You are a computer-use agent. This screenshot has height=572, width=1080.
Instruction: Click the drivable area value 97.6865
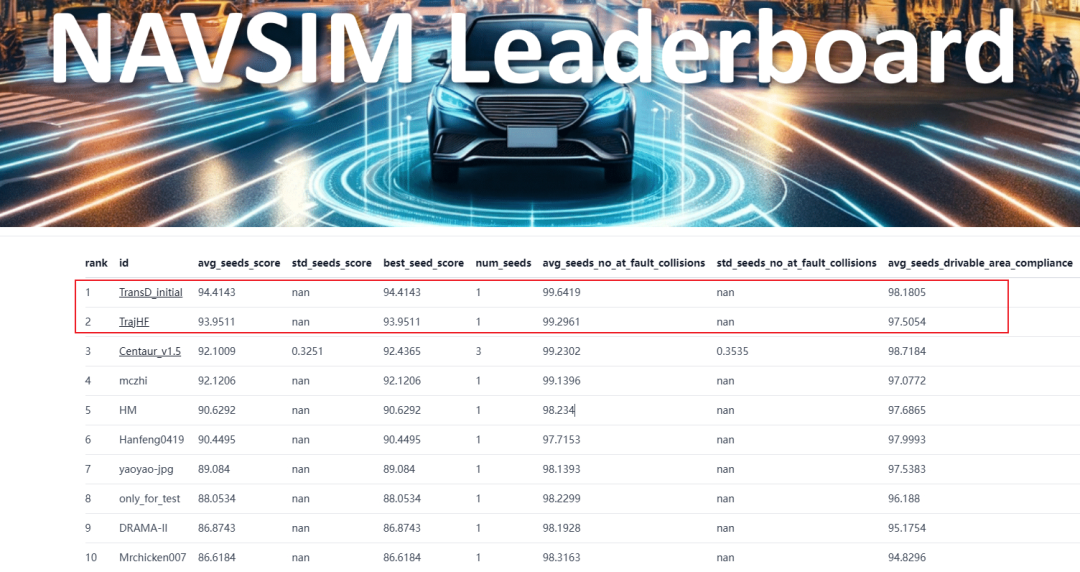pyautogui.click(x=907, y=410)
